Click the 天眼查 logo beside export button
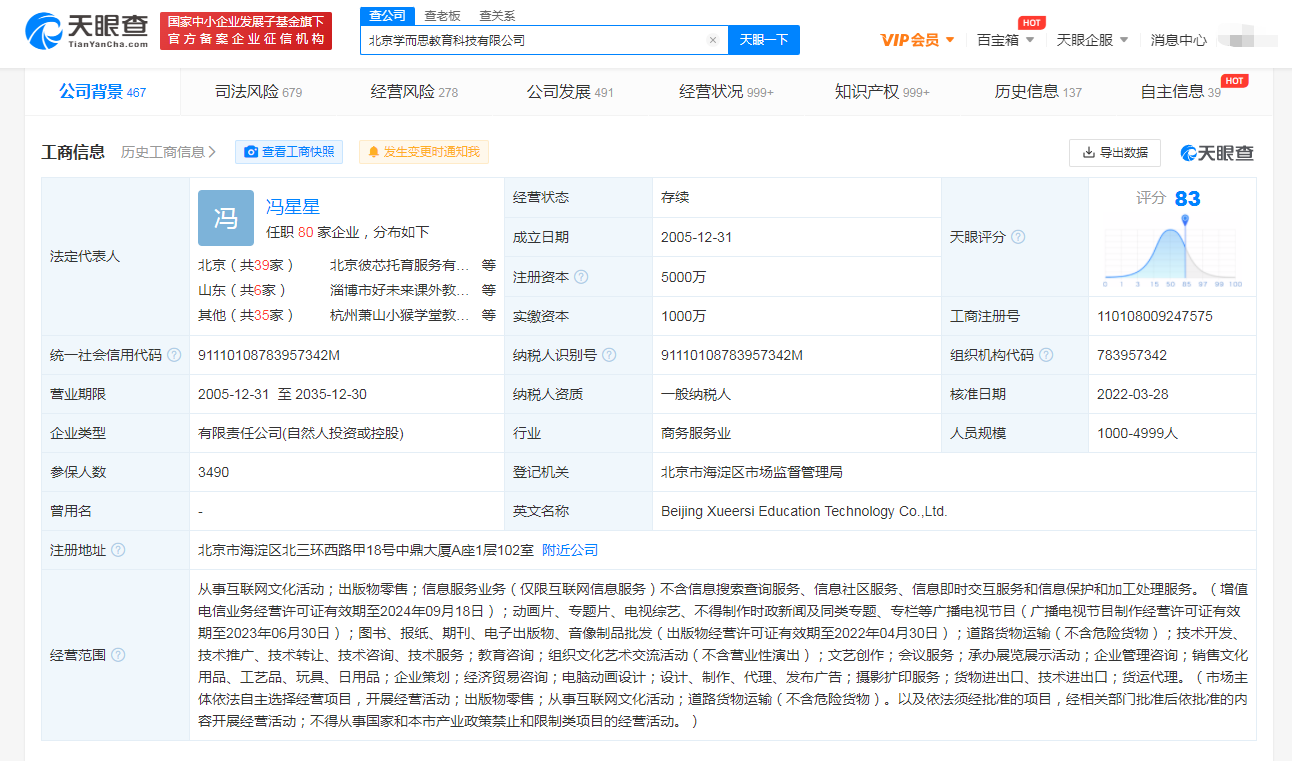 1217,153
